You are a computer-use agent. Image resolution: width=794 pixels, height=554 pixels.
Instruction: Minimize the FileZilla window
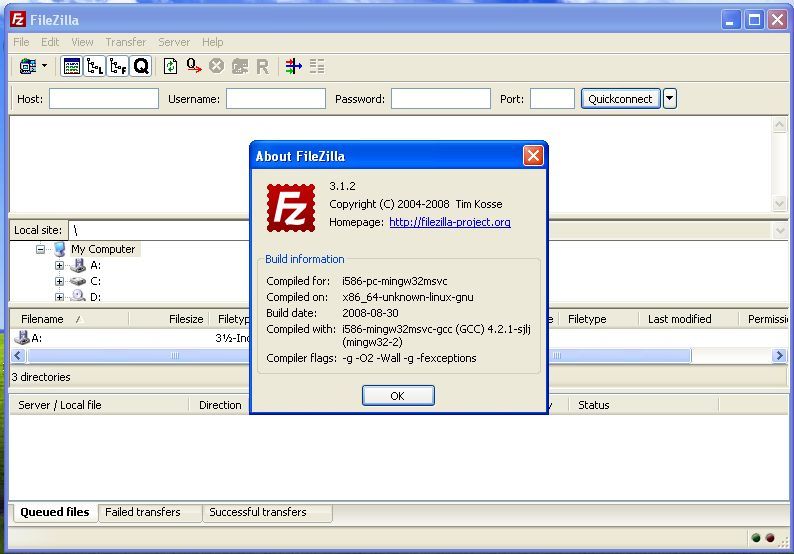(x=731, y=20)
